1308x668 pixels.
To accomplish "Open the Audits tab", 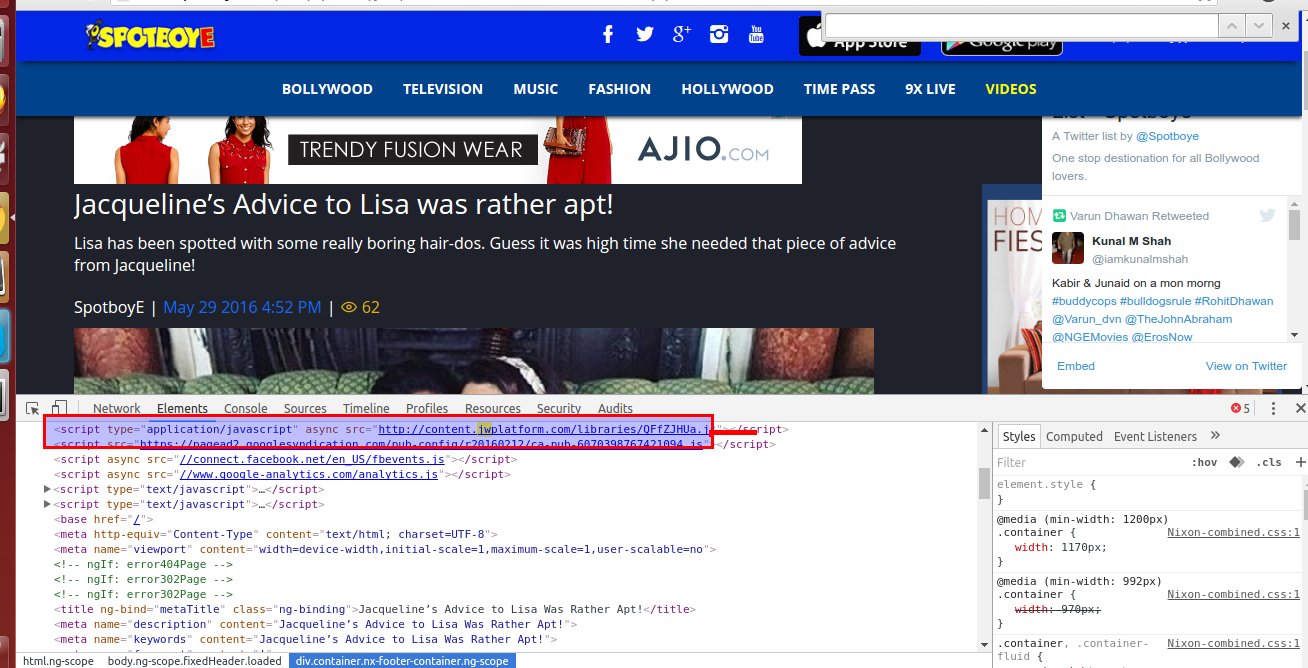I will point(615,408).
